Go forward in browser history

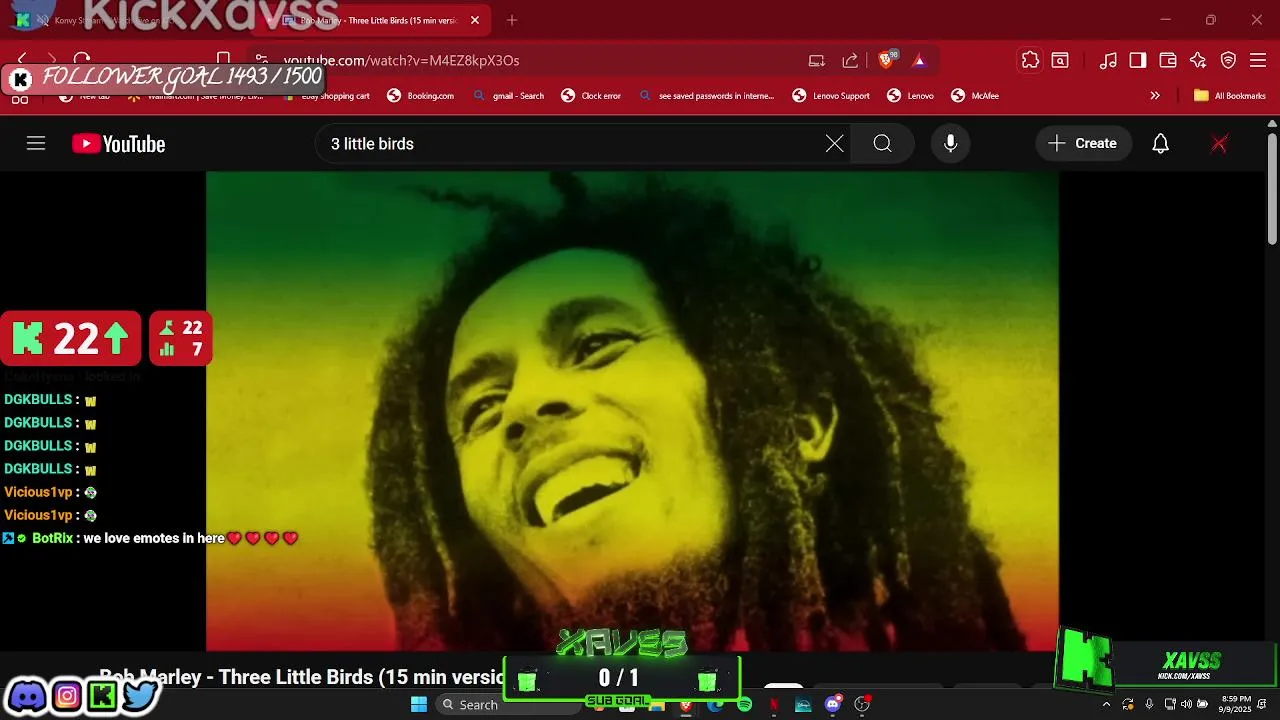[52, 60]
